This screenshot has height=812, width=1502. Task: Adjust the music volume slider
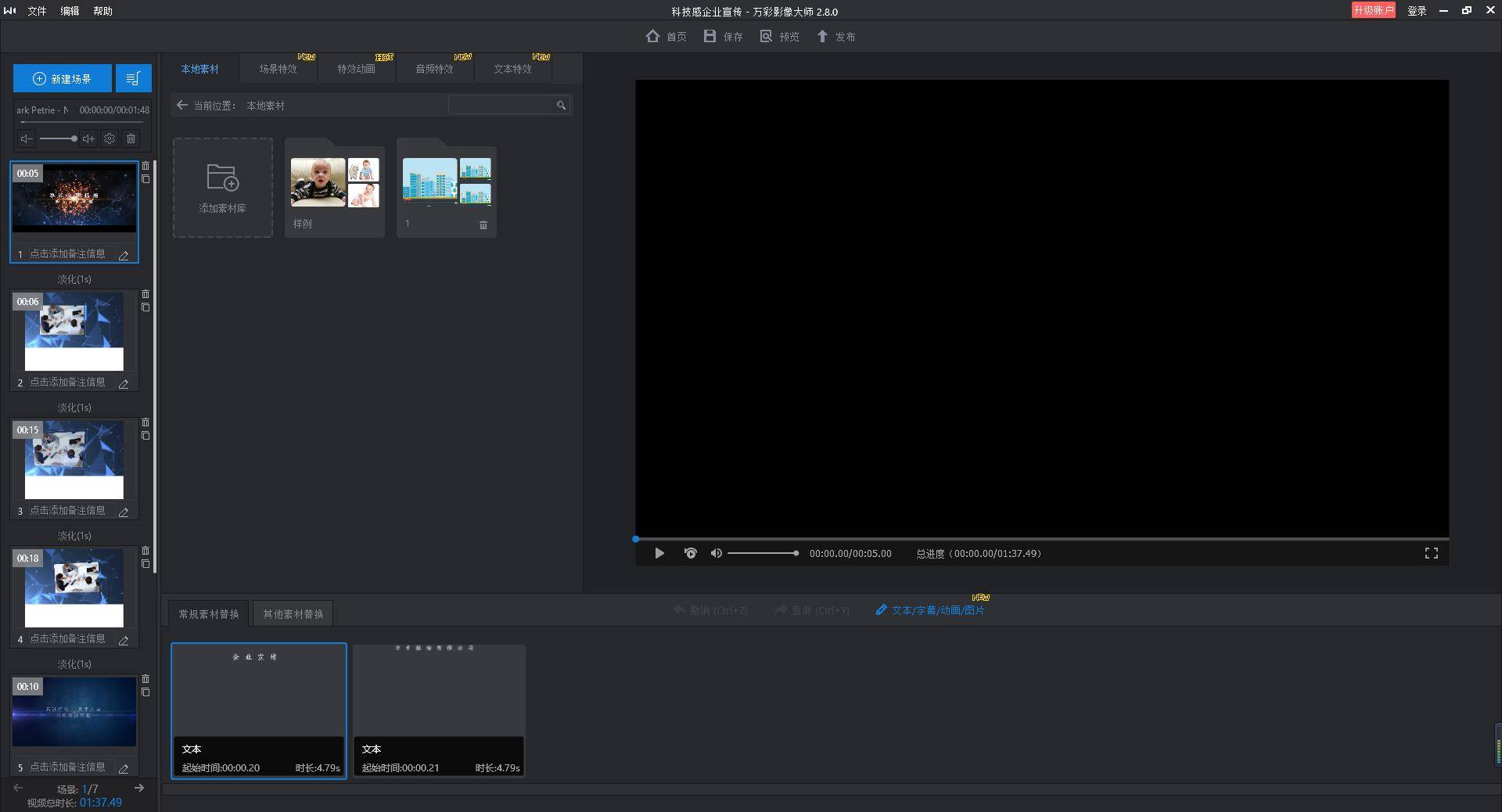click(x=58, y=138)
